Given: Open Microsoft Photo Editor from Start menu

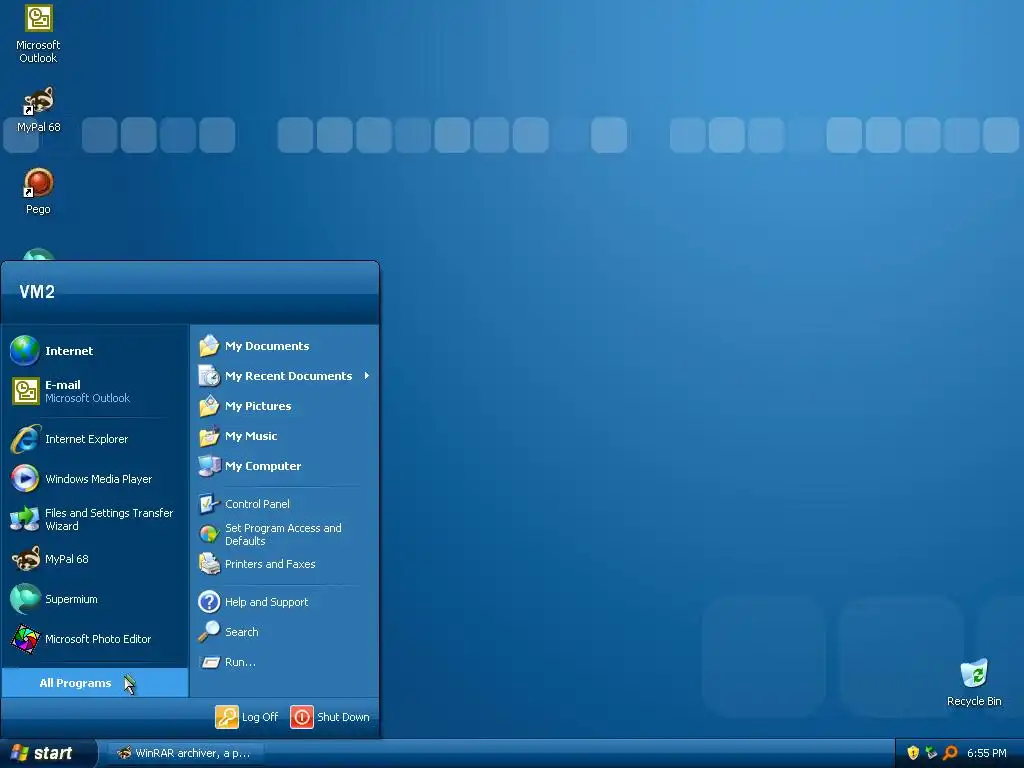Looking at the screenshot, I should pos(95,639).
